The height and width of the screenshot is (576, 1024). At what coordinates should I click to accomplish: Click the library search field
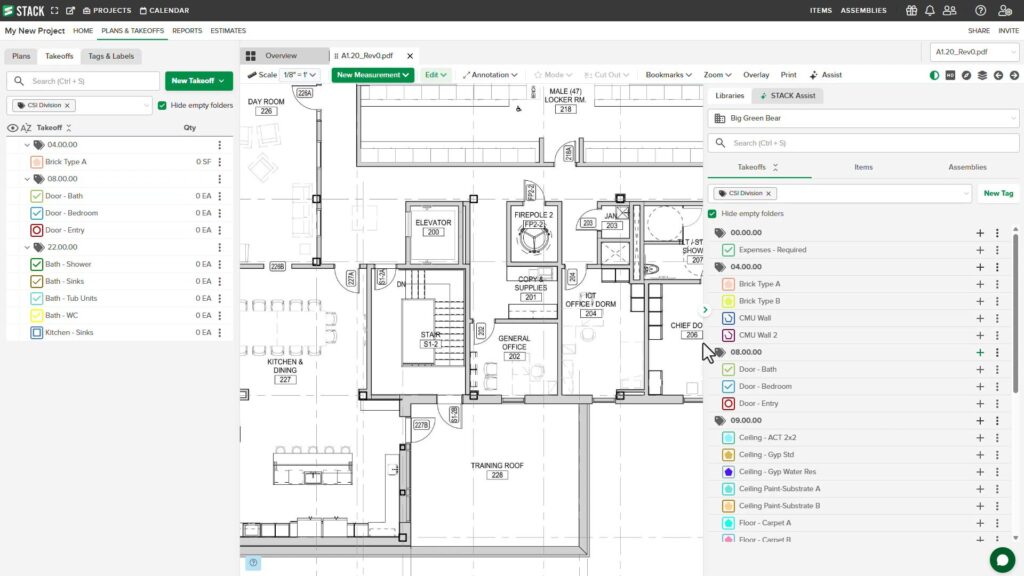(863, 143)
